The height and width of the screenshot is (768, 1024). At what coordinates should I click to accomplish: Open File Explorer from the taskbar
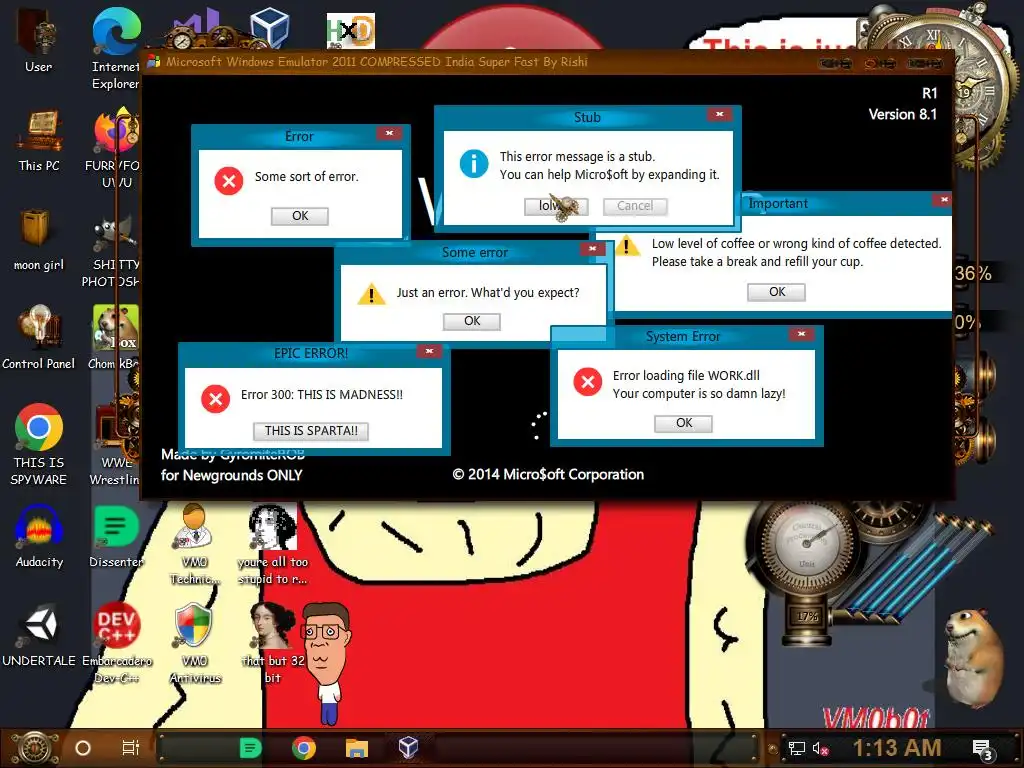(x=357, y=748)
